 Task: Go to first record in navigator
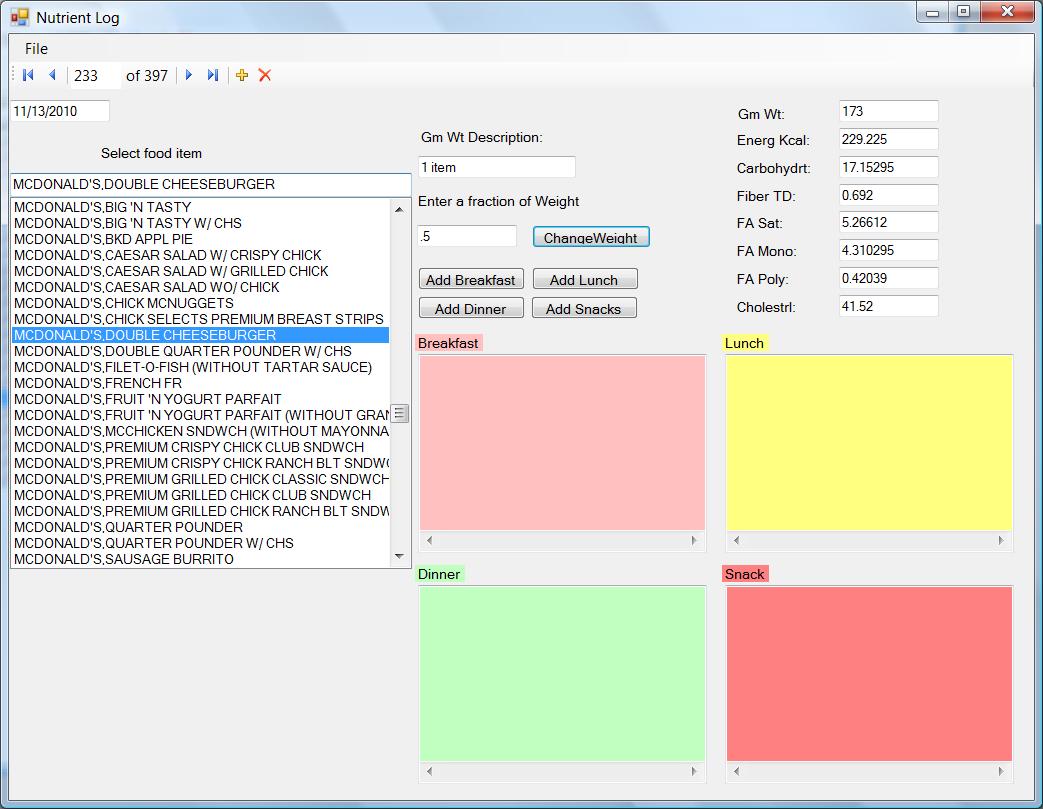28,75
